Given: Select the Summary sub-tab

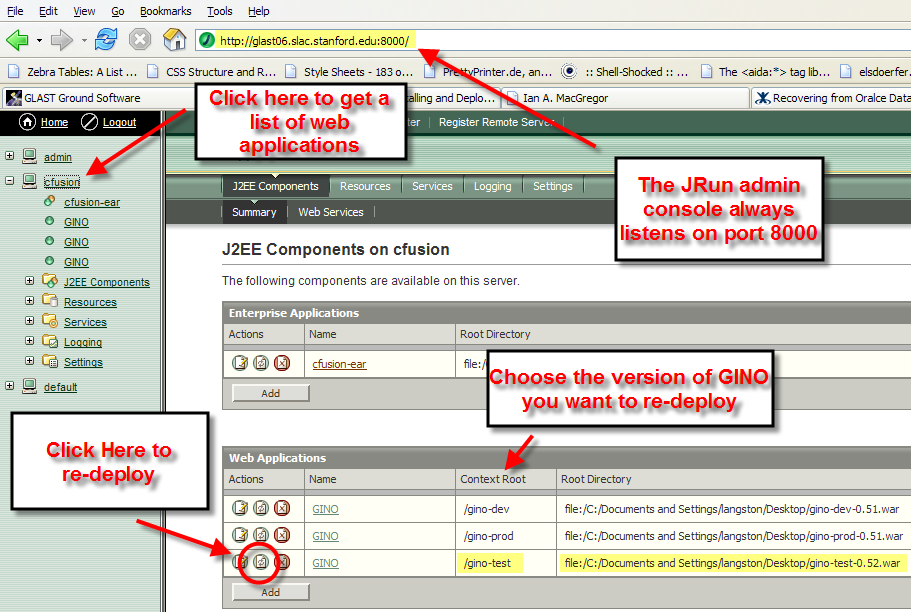Looking at the screenshot, I should click(254, 212).
